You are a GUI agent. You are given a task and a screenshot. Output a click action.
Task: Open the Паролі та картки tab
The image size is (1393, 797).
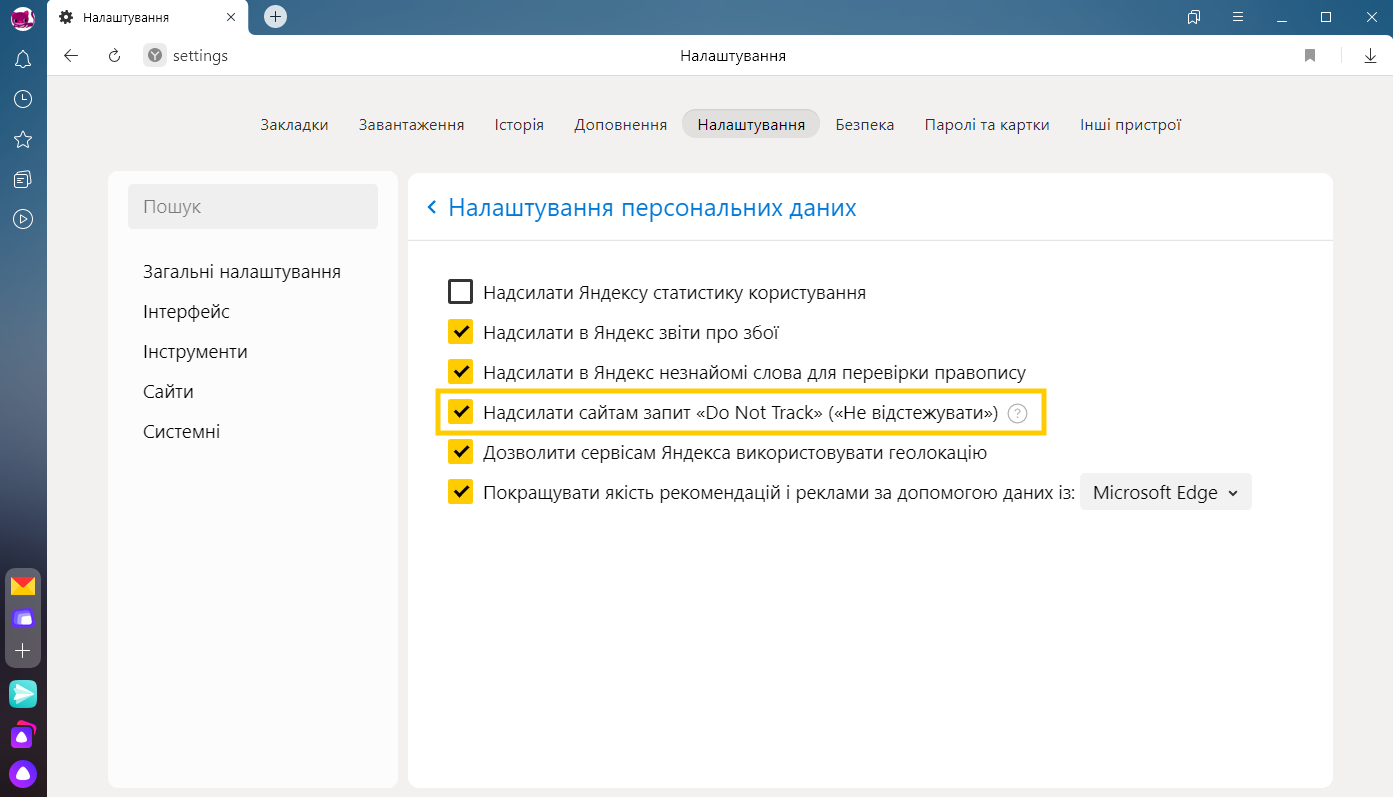pyautogui.click(x=987, y=124)
